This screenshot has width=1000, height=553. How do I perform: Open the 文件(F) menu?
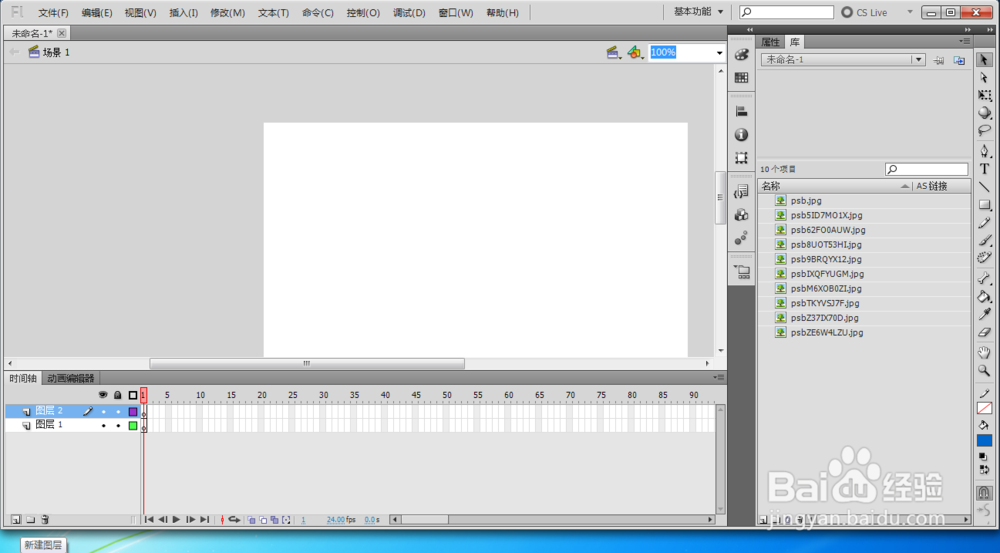54,13
